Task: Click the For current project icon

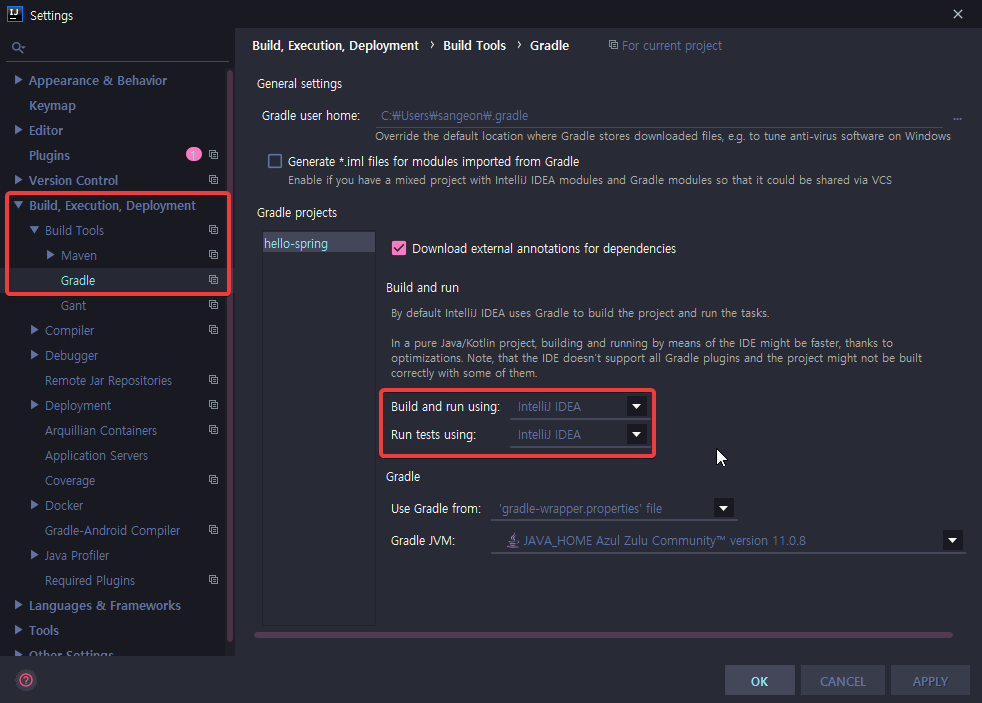Action: tap(613, 45)
